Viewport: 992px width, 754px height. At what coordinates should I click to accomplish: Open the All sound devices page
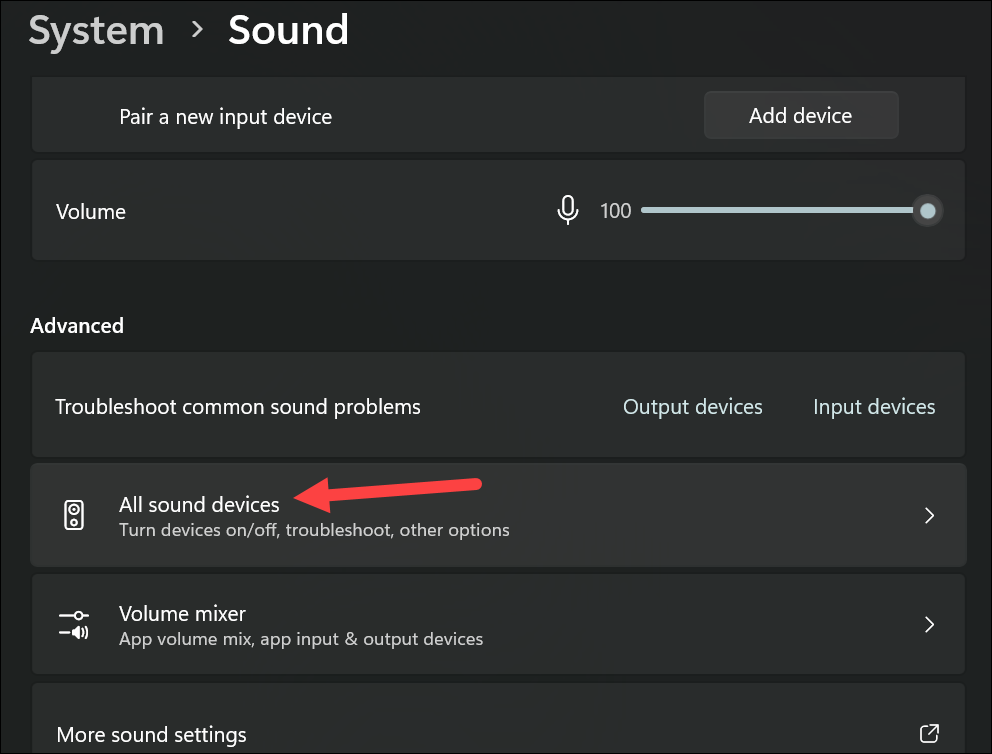[x=198, y=505]
